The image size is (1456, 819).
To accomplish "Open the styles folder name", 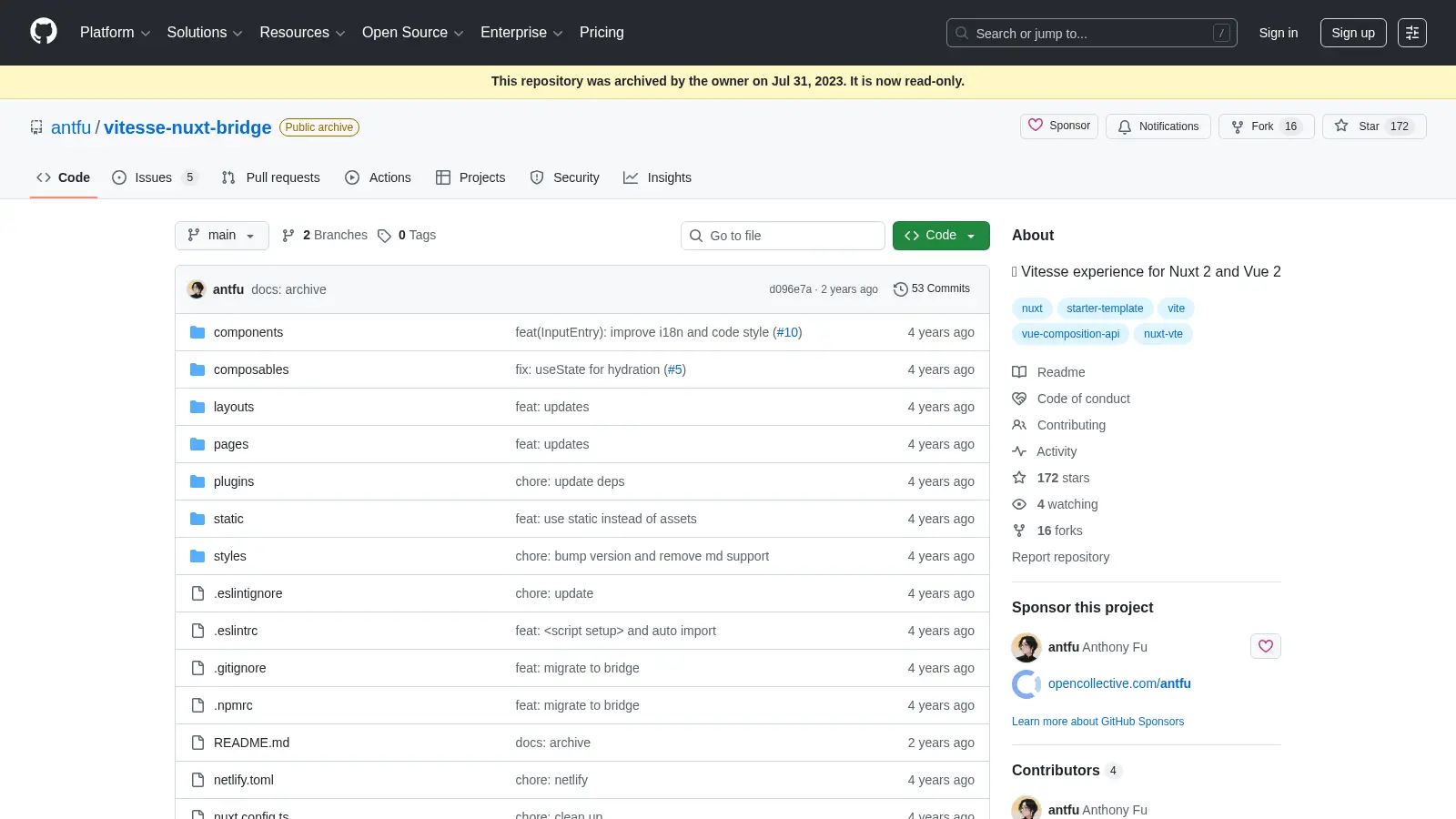I will [x=230, y=556].
